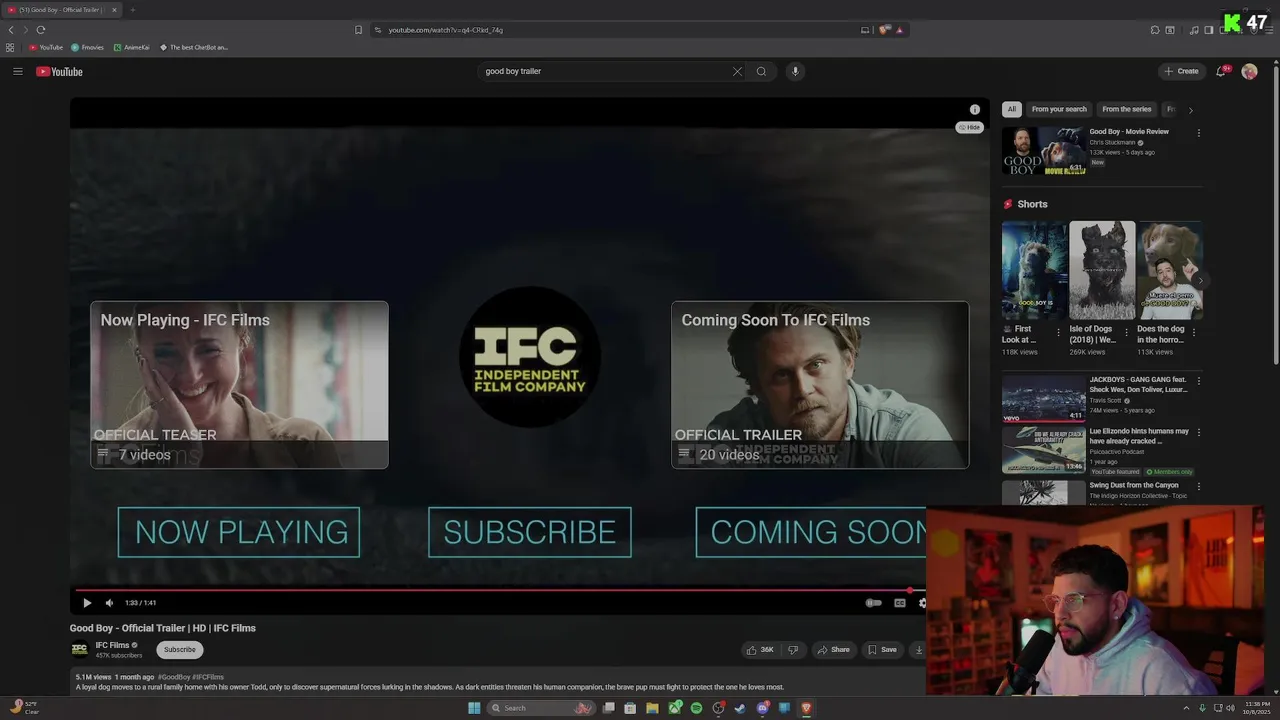1280x720 pixels.
Task: Show video info card icon
Action: click(x=975, y=109)
